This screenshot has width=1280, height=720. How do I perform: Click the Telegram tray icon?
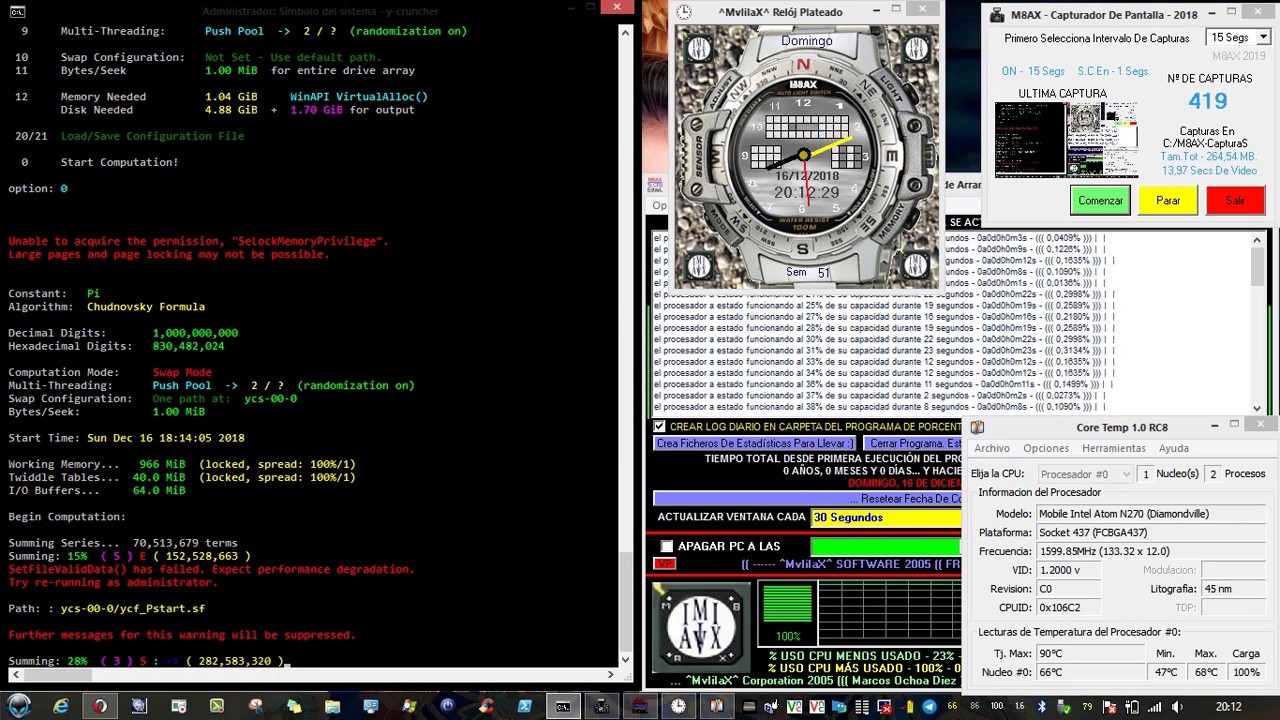pyautogui.click(x=929, y=707)
